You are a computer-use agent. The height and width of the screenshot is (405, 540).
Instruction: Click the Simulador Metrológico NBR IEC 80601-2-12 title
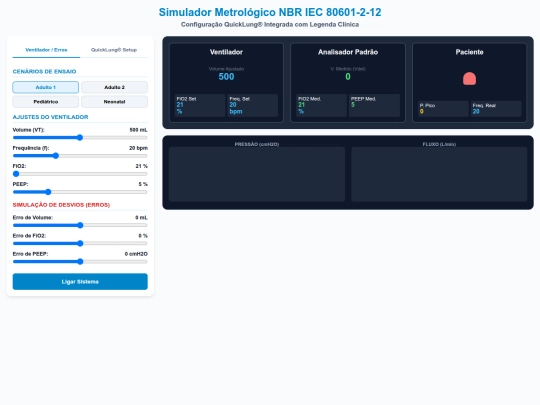click(270, 12)
